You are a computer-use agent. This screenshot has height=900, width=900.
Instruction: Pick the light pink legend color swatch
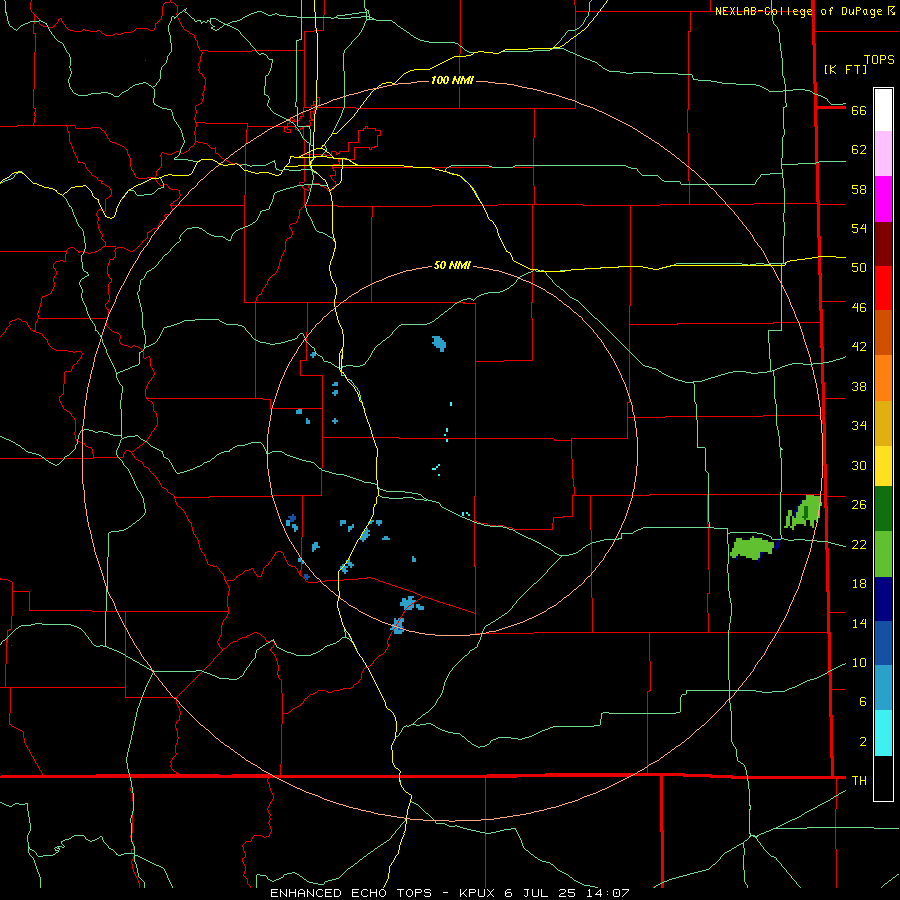click(x=883, y=154)
